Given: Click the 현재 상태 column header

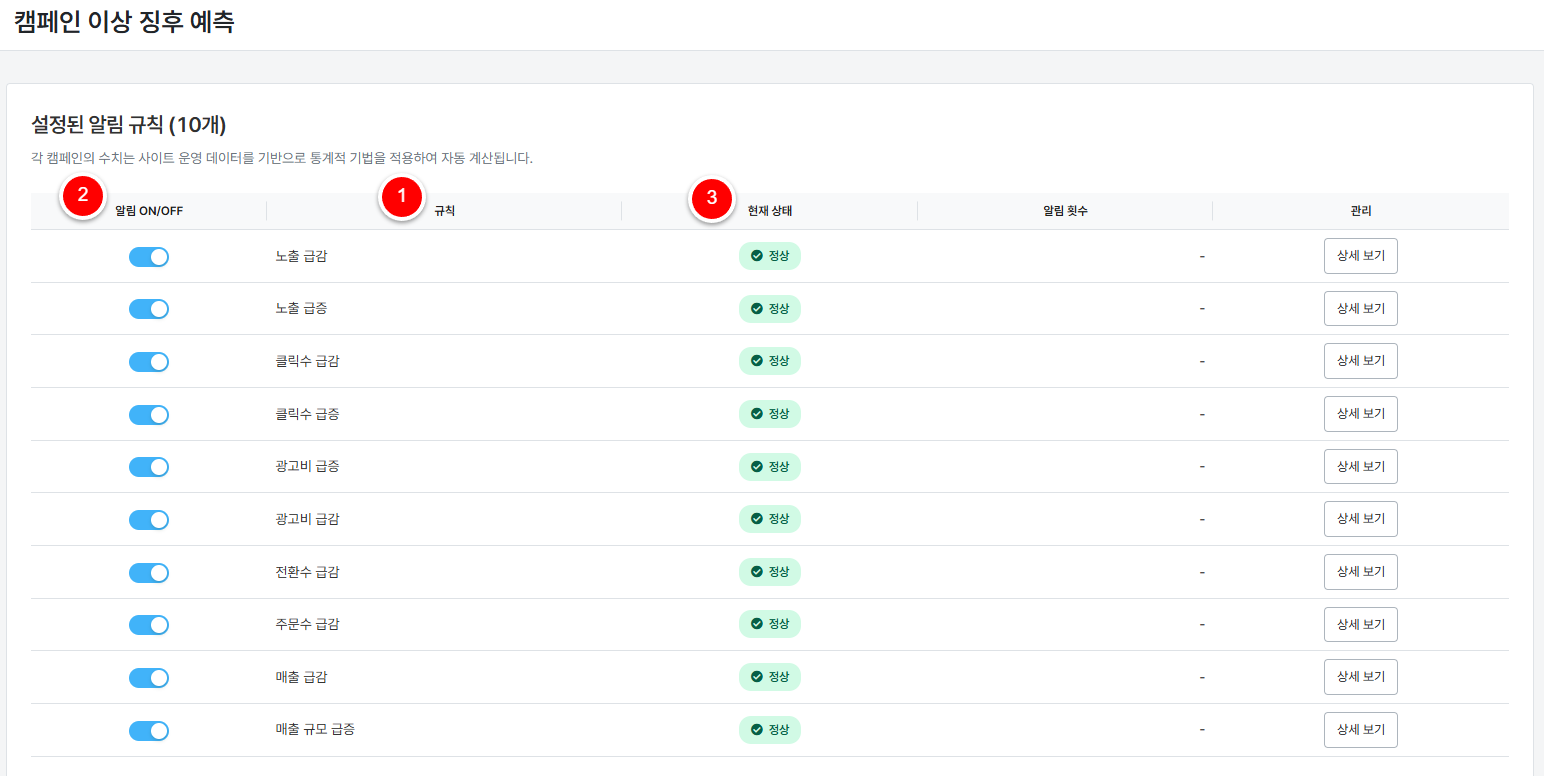Looking at the screenshot, I should (x=770, y=211).
